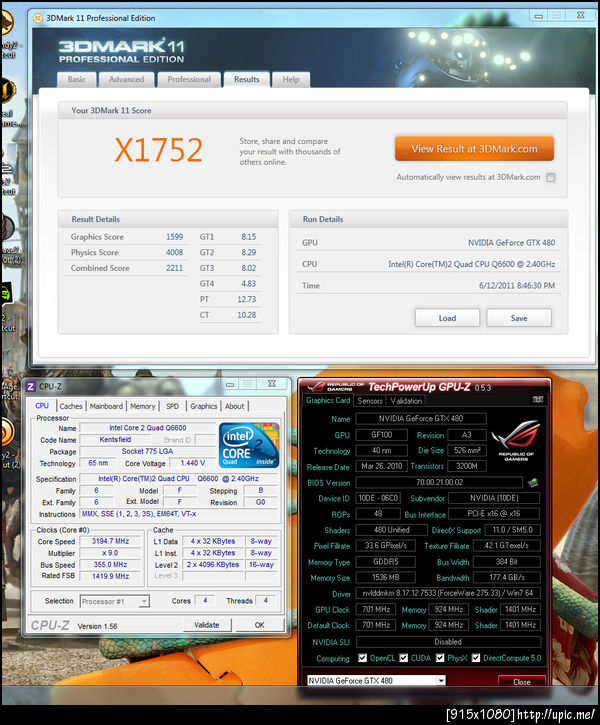Click the GPU-Z camera screenshot icon
600x725 pixels.
tap(538, 399)
